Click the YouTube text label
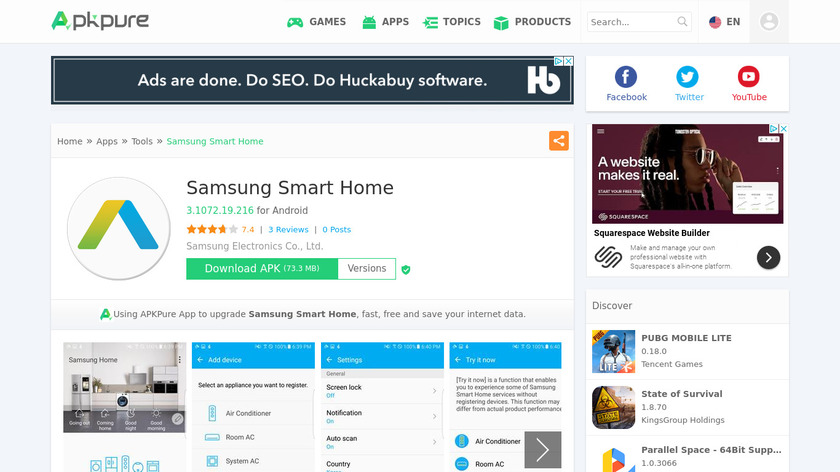 749,97
